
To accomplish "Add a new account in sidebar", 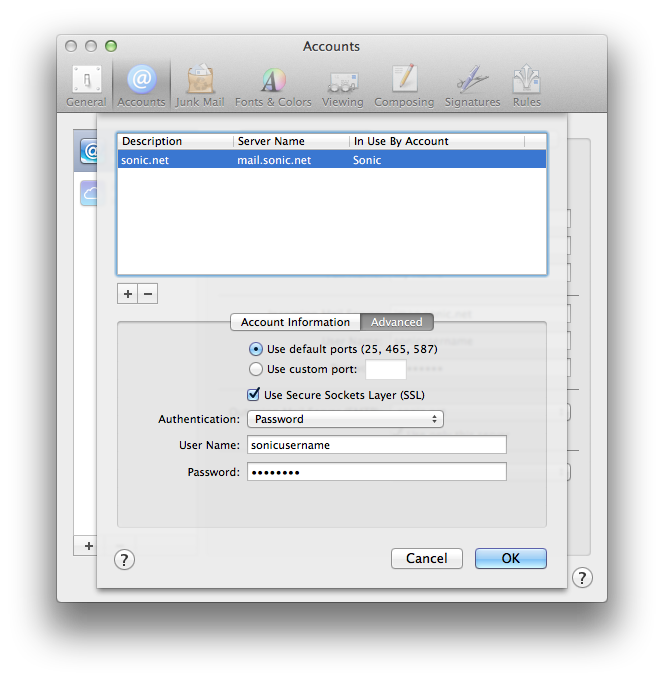I will click(89, 546).
